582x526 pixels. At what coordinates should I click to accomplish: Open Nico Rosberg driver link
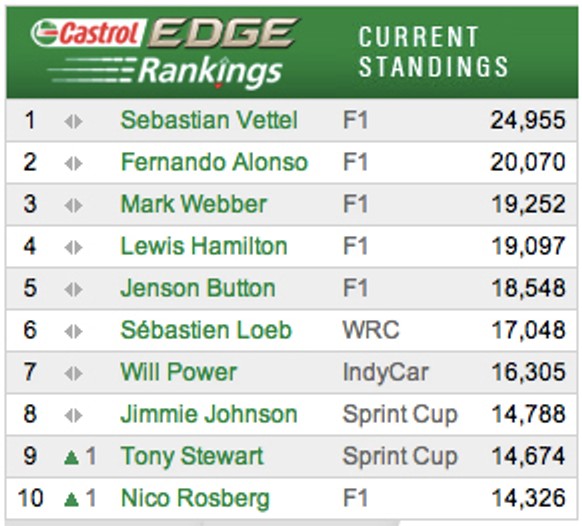(195, 498)
